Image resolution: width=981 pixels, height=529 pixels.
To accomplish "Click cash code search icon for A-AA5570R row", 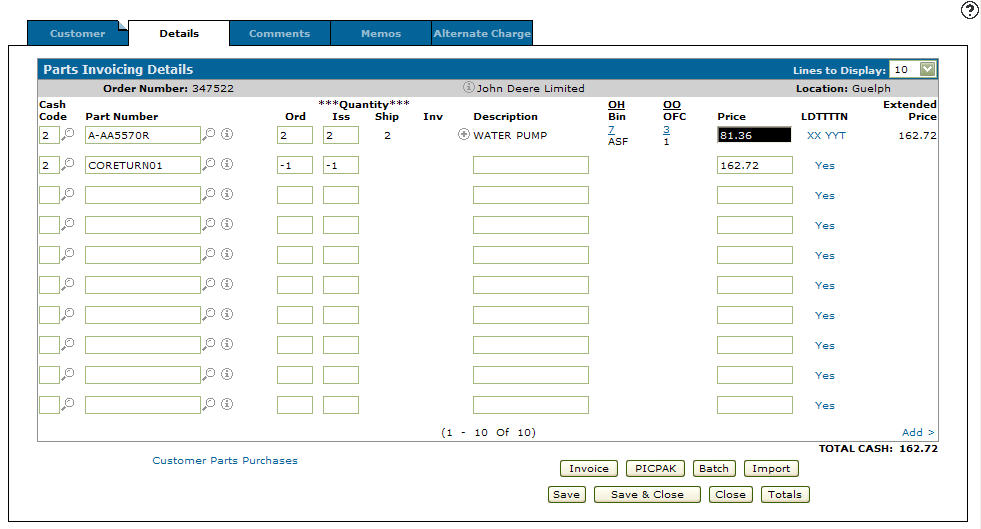I will 68,134.
